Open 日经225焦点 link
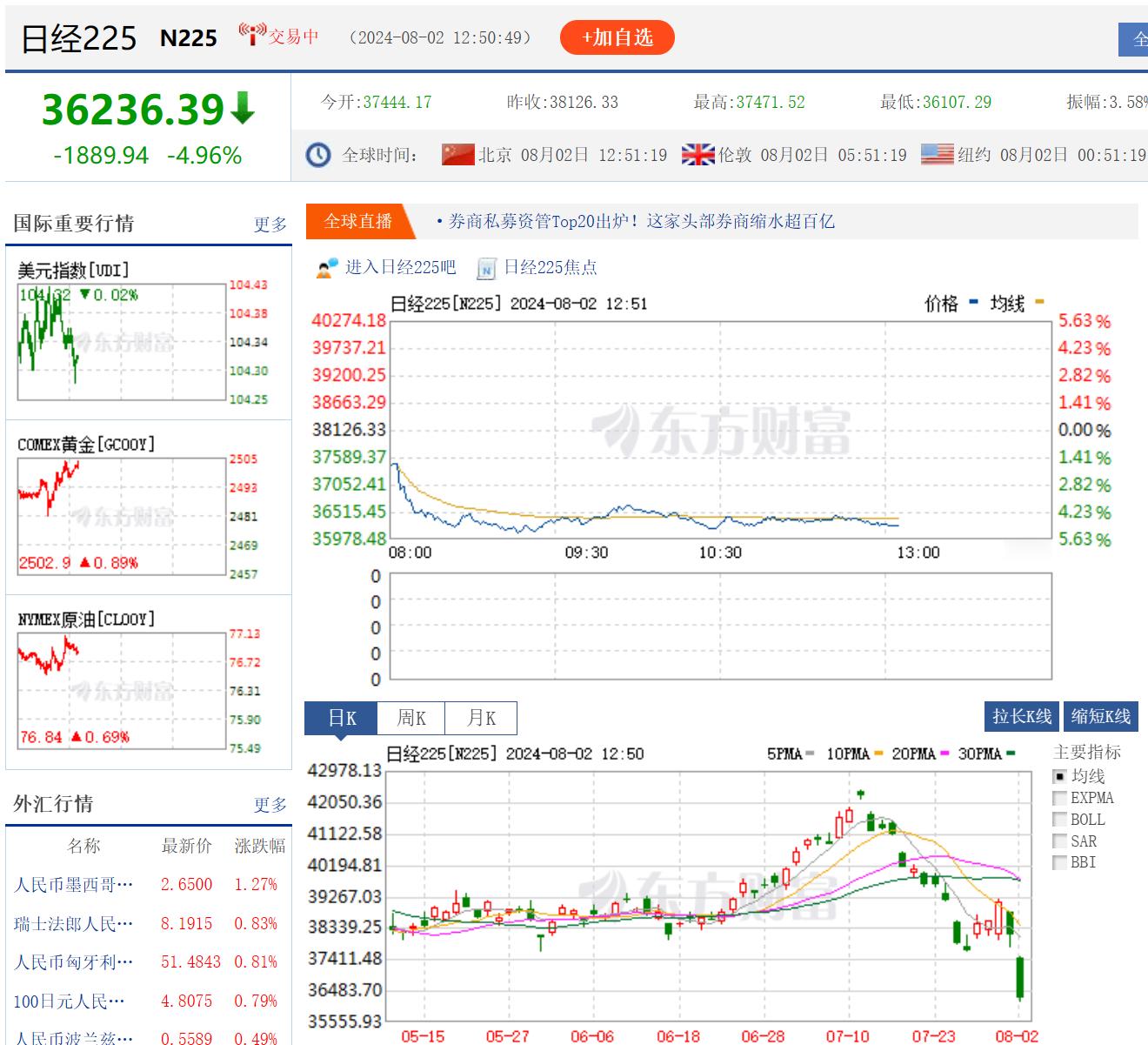Image resolution: width=1148 pixels, height=1045 pixels. [551, 267]
